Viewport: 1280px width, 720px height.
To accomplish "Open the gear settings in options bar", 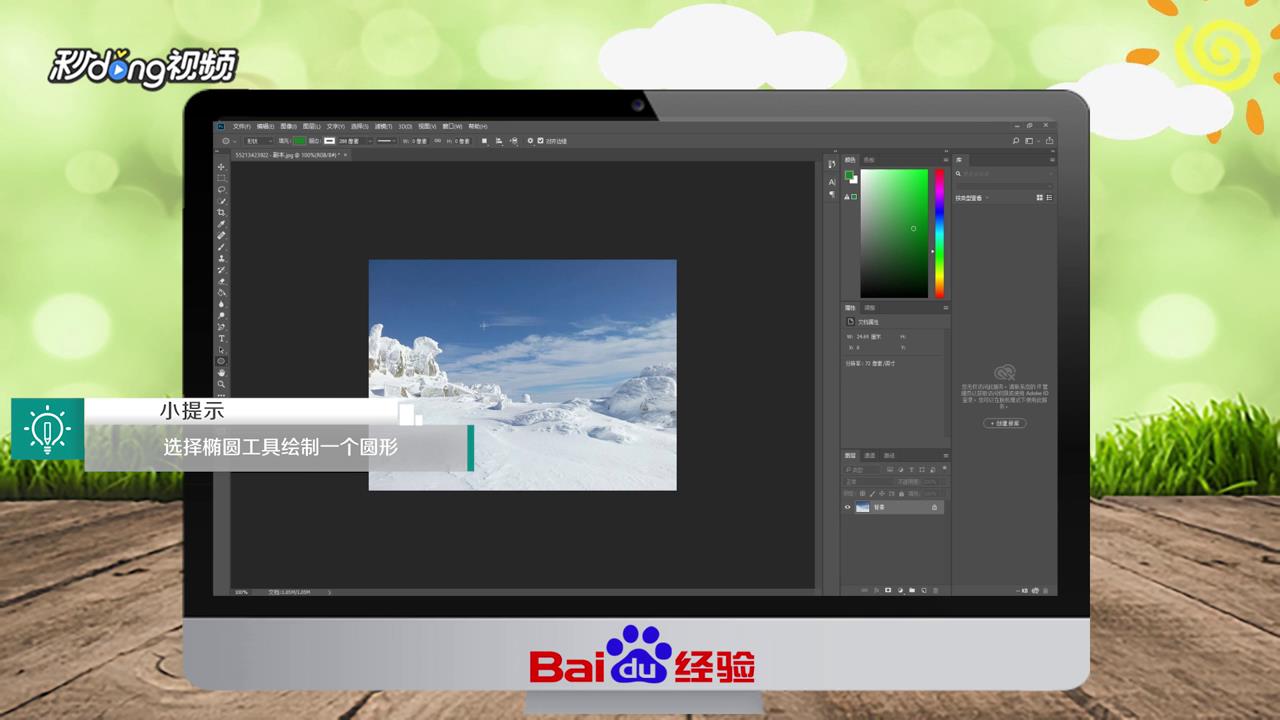I will point(530,141).
